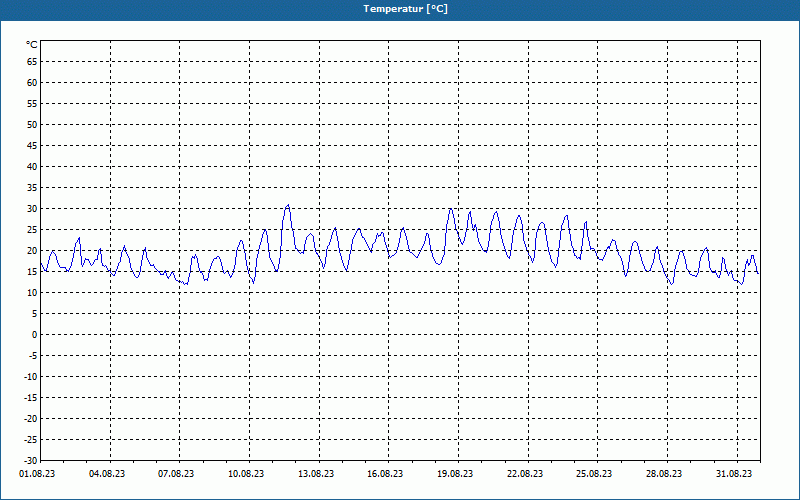Pick the 10.08.23 x-axis date label
800x500 pixels.
pos(246,474)
